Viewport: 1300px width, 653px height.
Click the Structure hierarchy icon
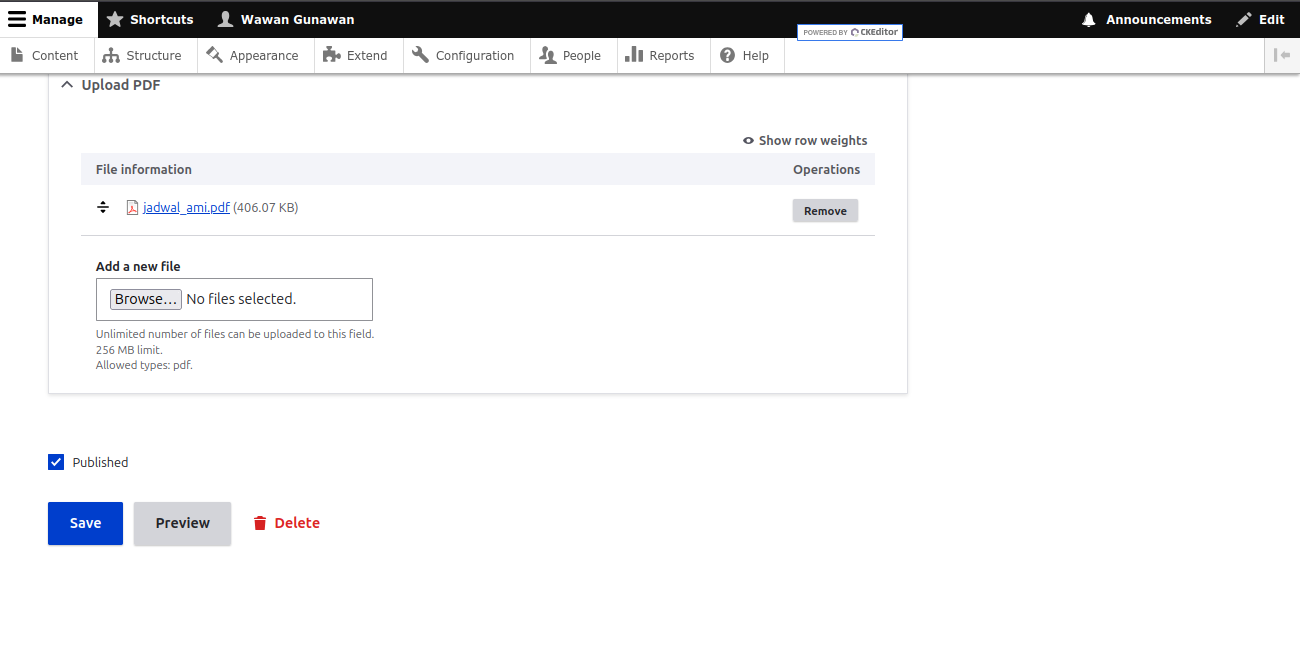111,55
